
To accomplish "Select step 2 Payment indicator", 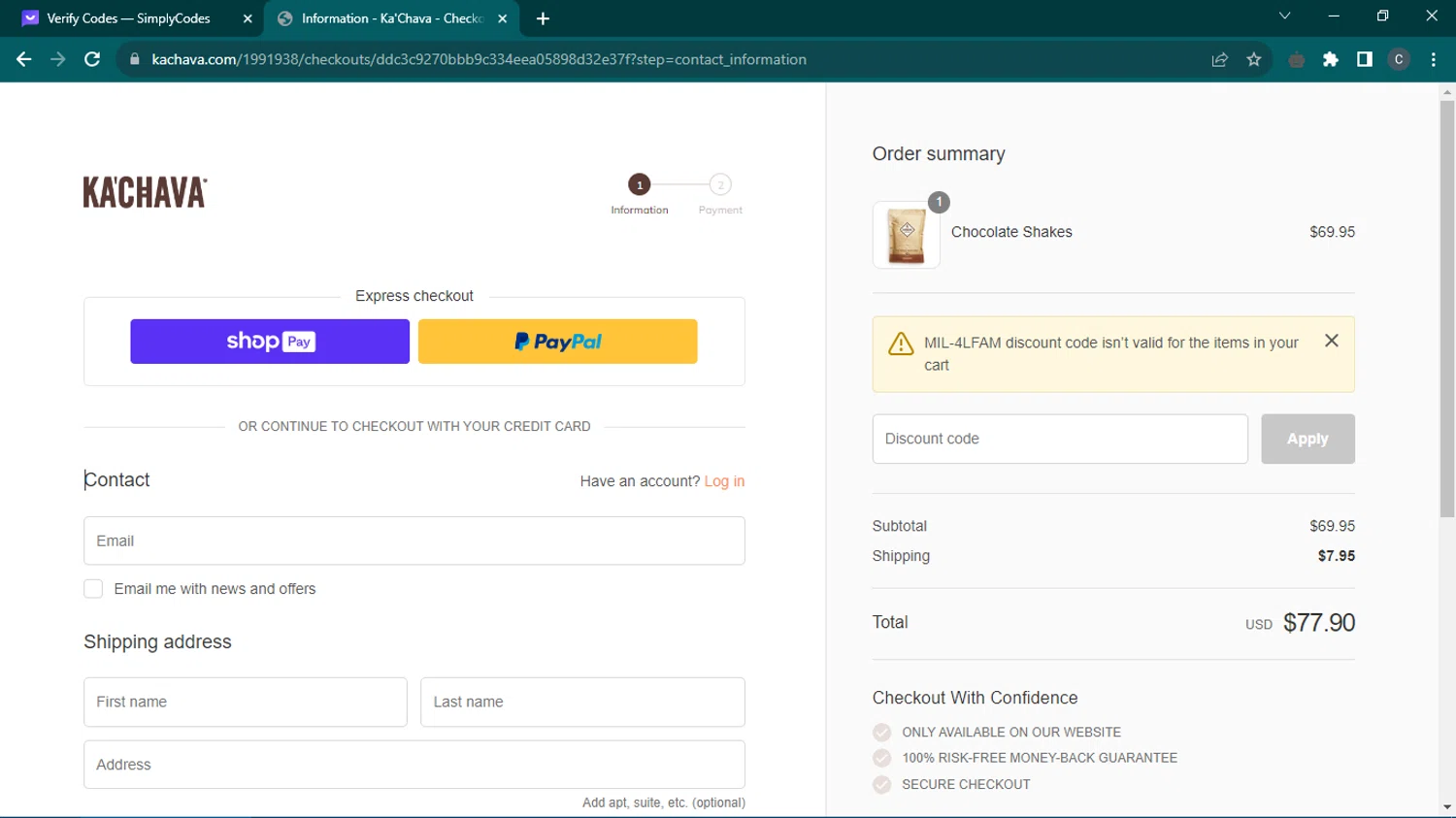I will pos(720,184).
